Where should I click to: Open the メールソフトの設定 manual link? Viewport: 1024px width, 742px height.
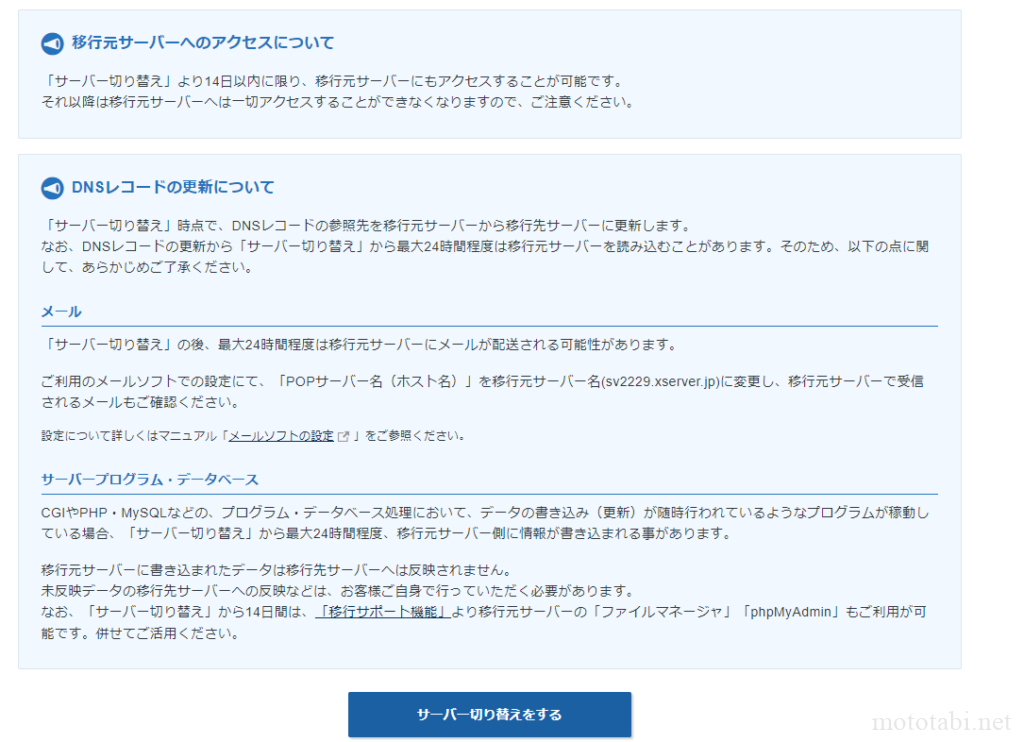[281, 436]
